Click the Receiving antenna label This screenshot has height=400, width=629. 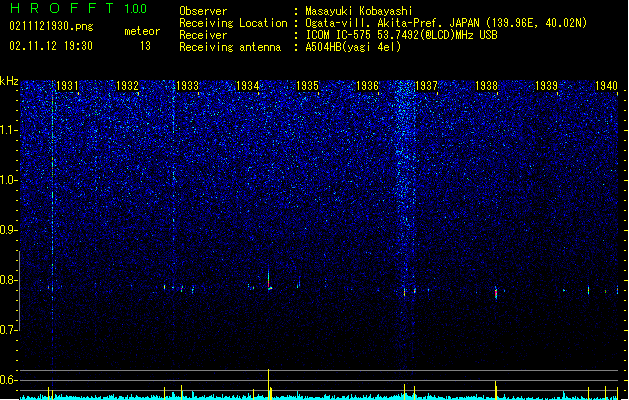(230, 47)
